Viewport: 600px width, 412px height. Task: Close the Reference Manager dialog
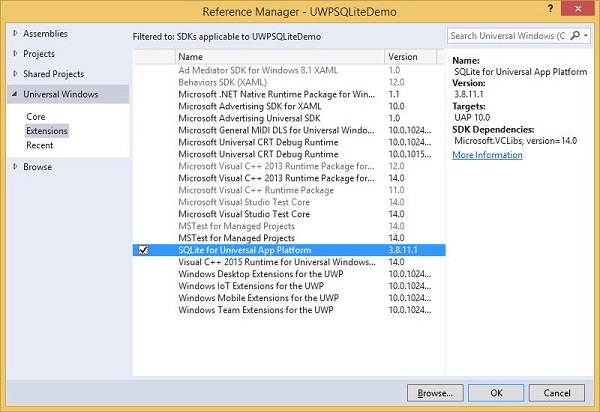(577, 8)
